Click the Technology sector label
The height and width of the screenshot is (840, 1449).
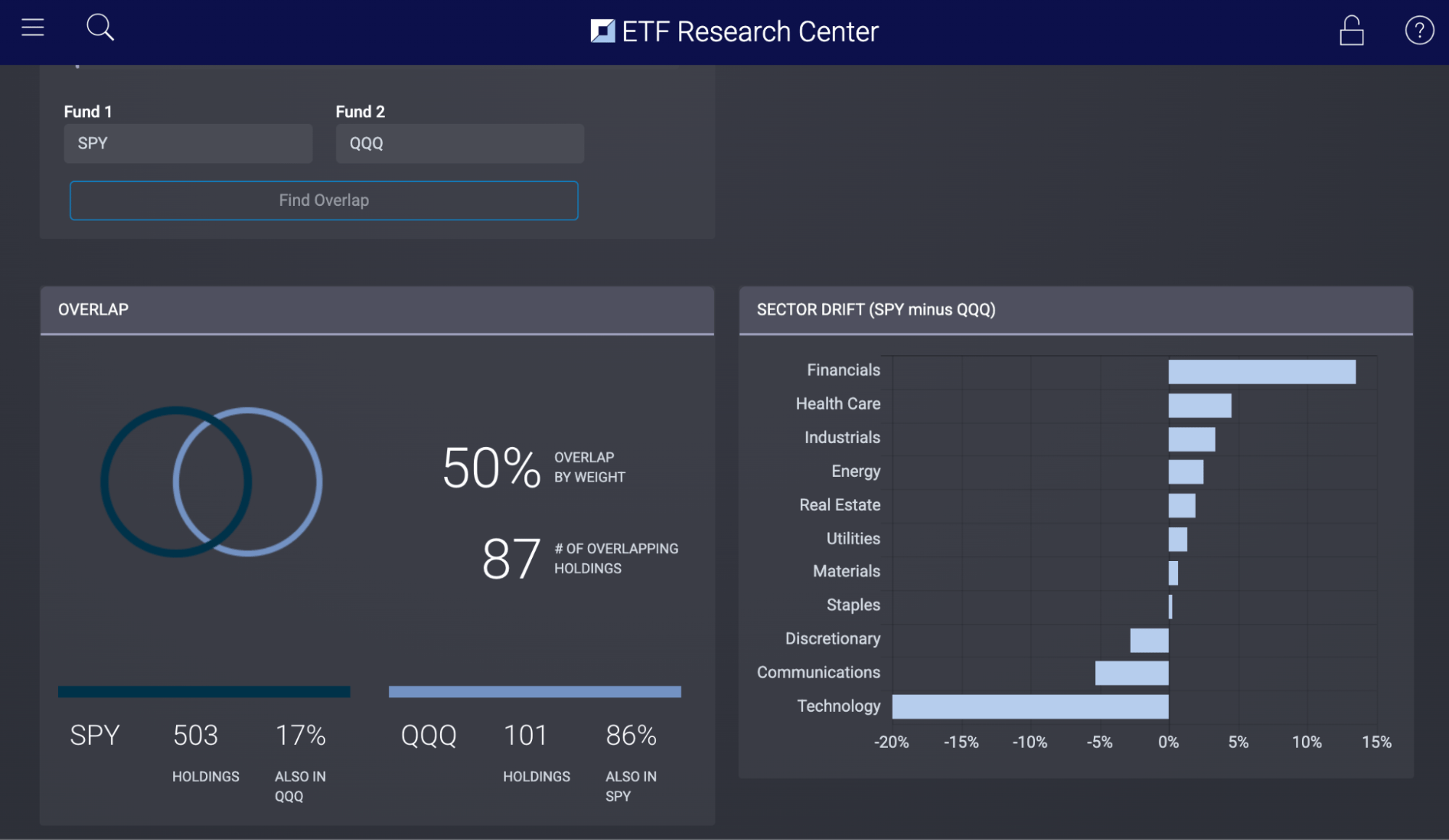(839, 706)
